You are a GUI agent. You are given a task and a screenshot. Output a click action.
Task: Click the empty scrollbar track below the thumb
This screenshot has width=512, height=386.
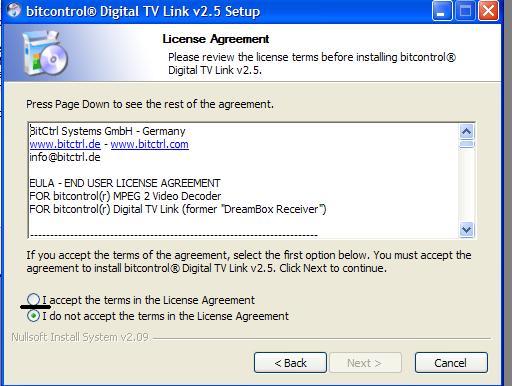click(x=467, y=185)
